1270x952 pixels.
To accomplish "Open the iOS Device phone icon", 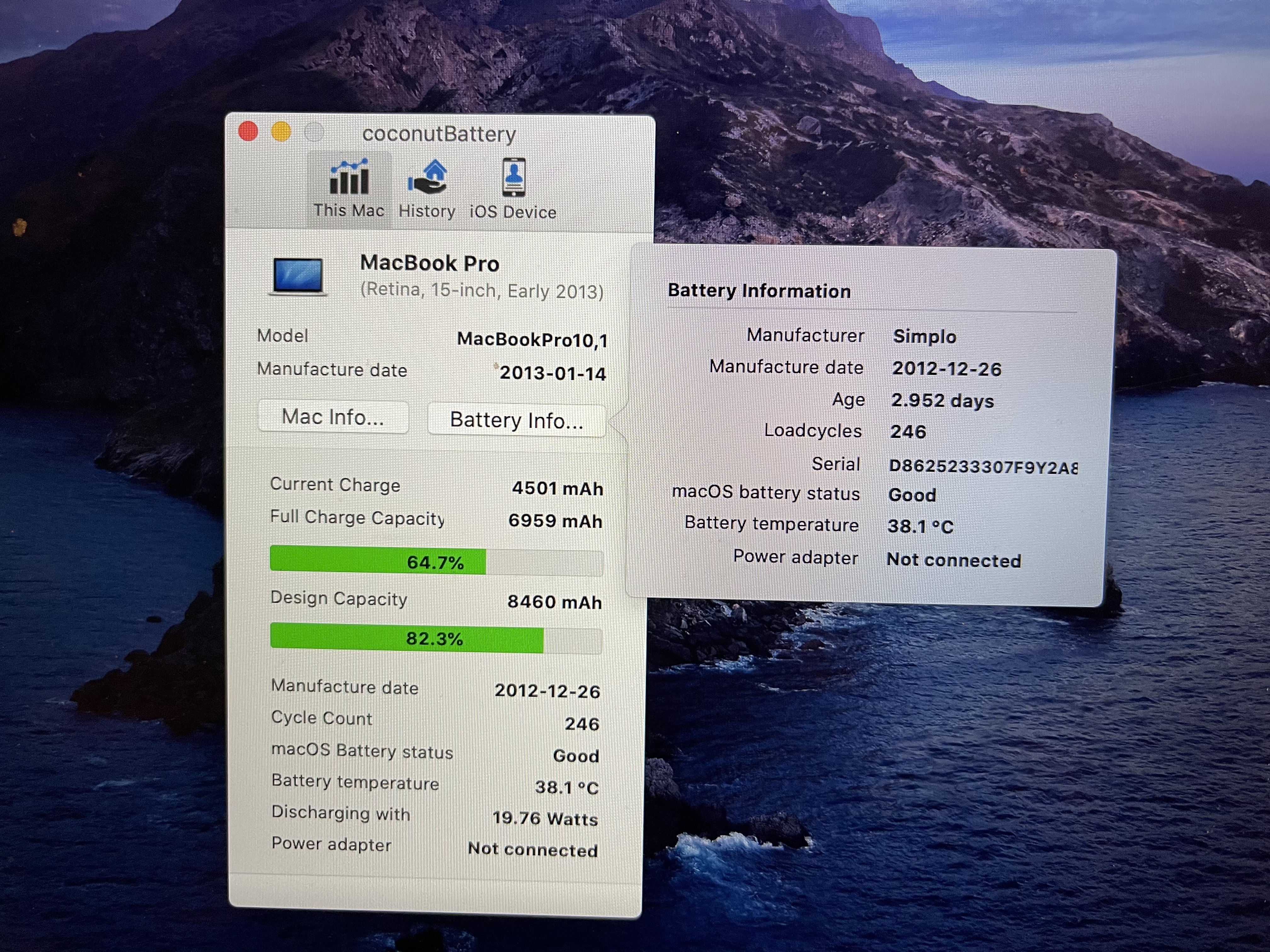I will pos(513,177).
